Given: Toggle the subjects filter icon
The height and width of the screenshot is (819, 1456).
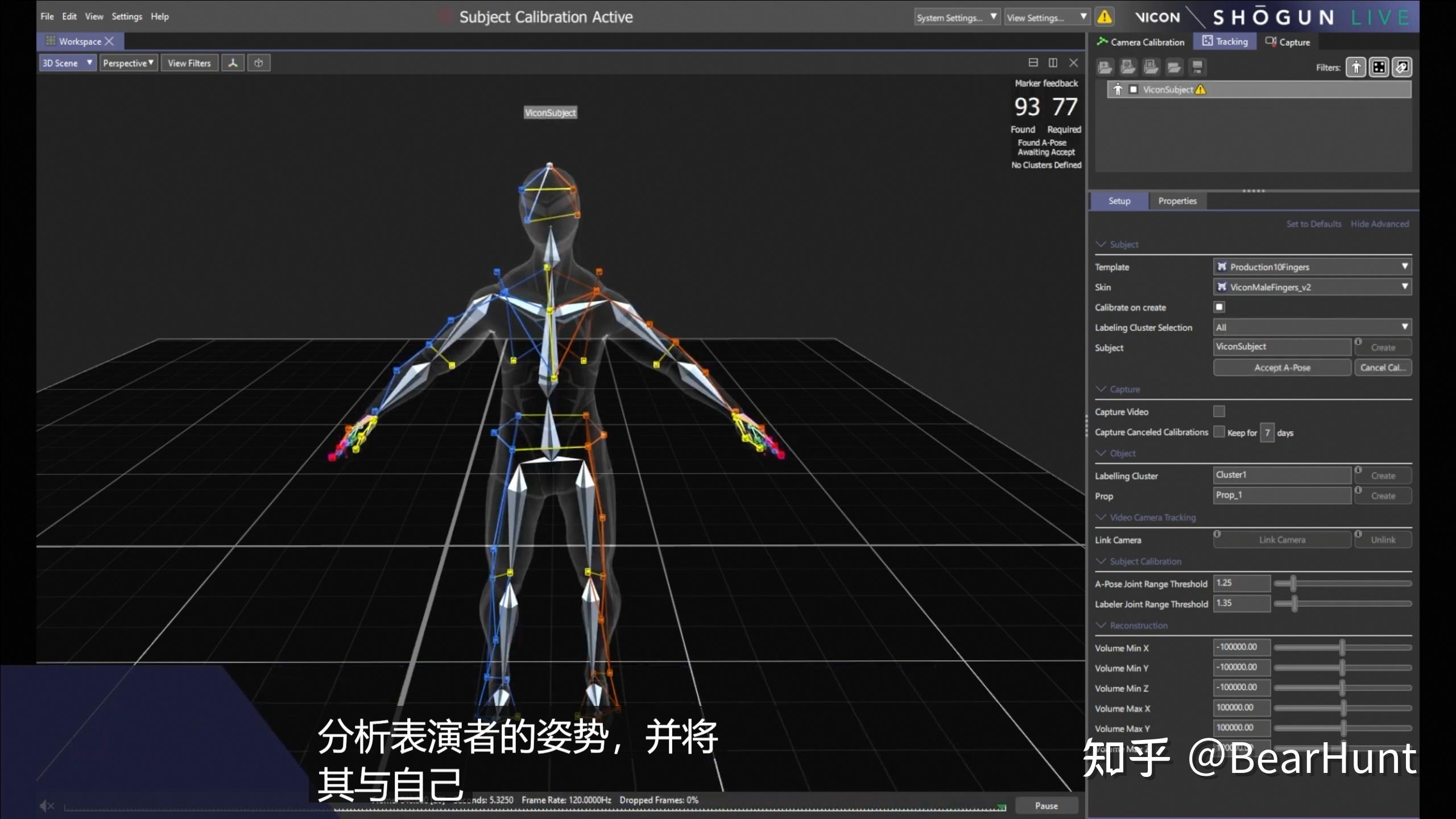Looking at the screenshot, I should click(x=1356, y=68).
